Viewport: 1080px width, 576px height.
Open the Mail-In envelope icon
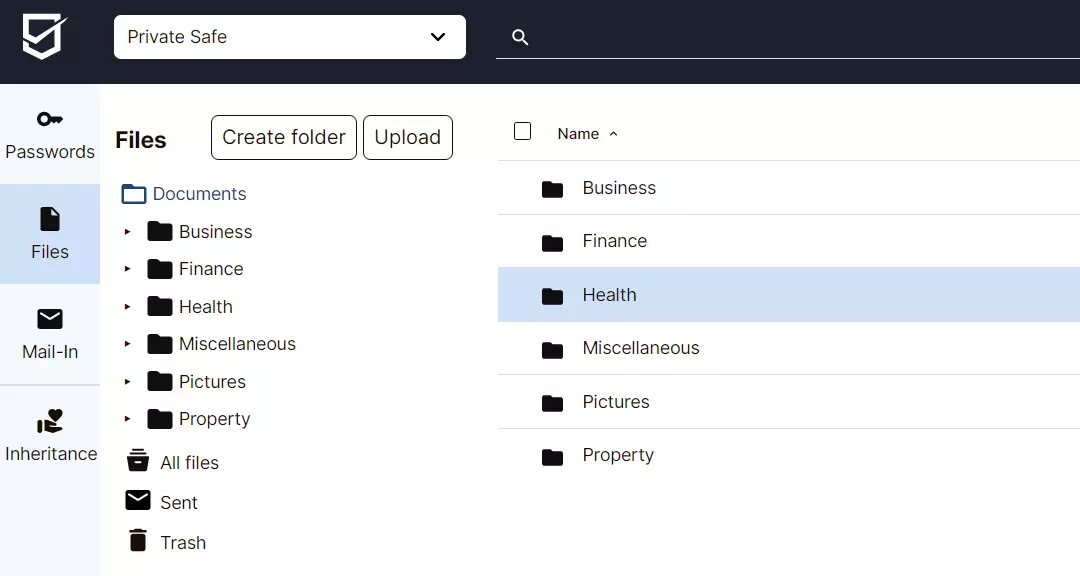(50, 319)
